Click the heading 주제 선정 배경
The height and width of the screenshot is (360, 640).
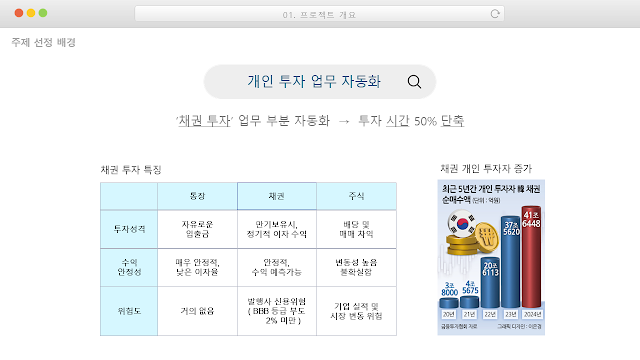[x=43, y=42]
